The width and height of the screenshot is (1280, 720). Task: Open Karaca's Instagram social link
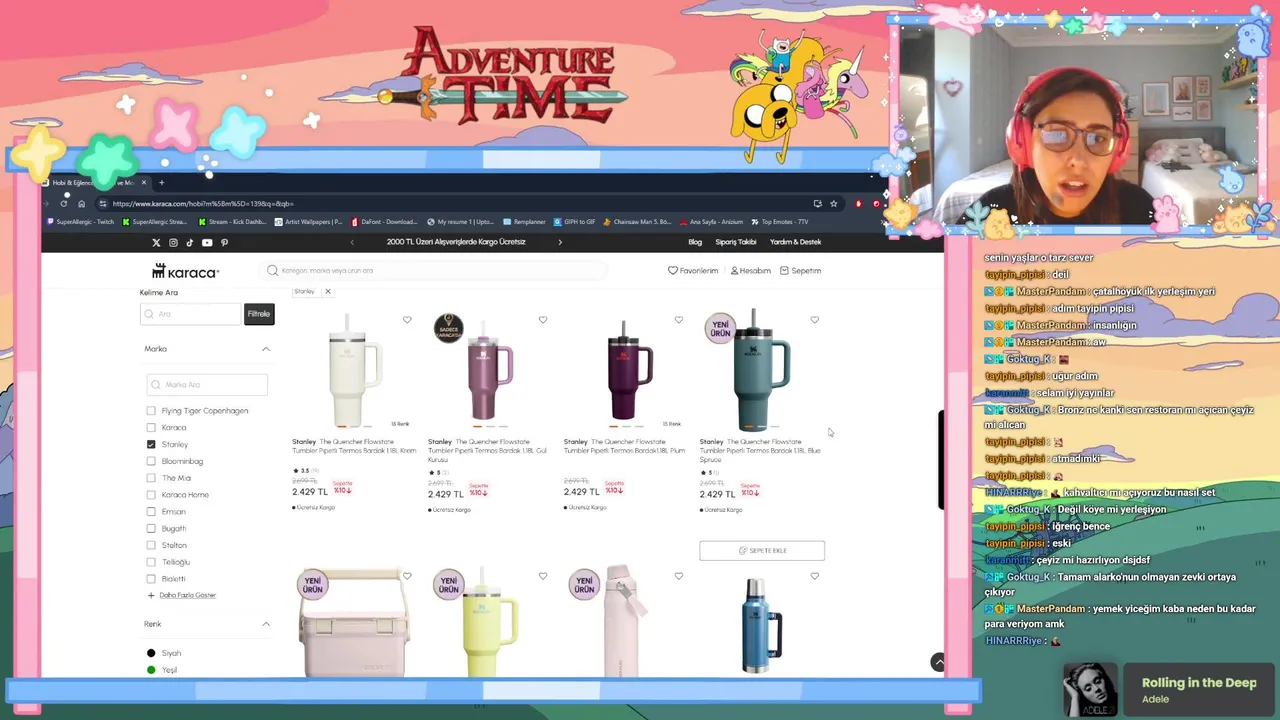(173, 242)
